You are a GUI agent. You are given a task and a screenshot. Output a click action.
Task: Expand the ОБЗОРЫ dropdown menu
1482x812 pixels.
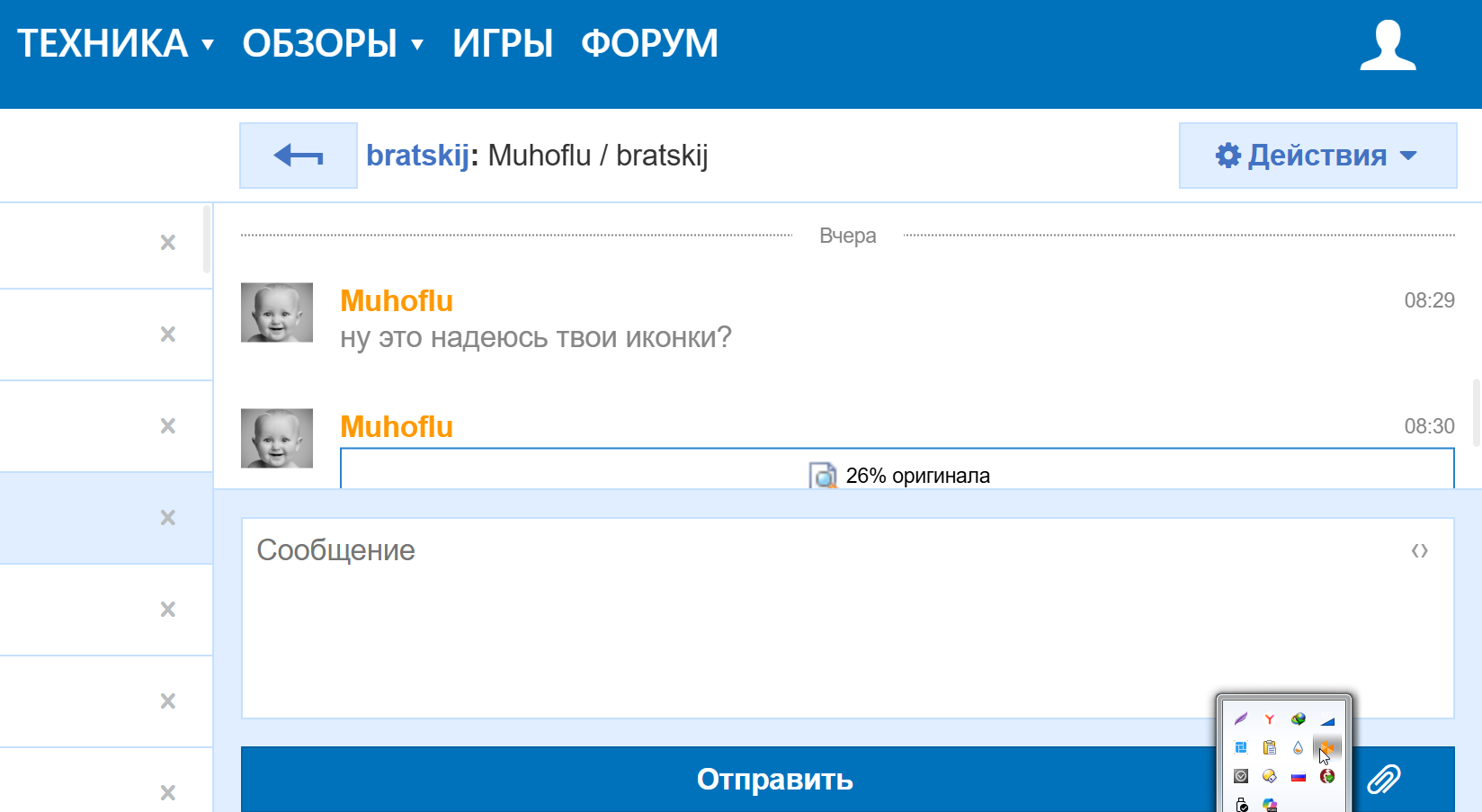[333, 44]
